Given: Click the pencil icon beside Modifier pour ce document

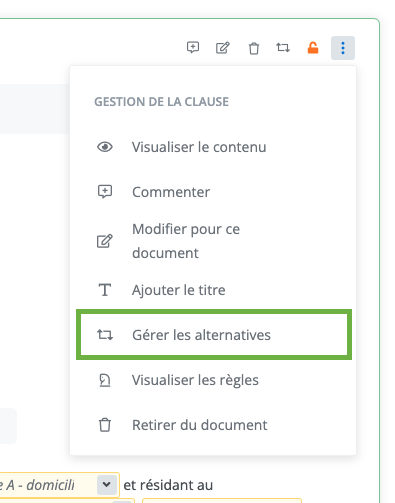Looking at the screenshot, I should [x=105, y=241].
